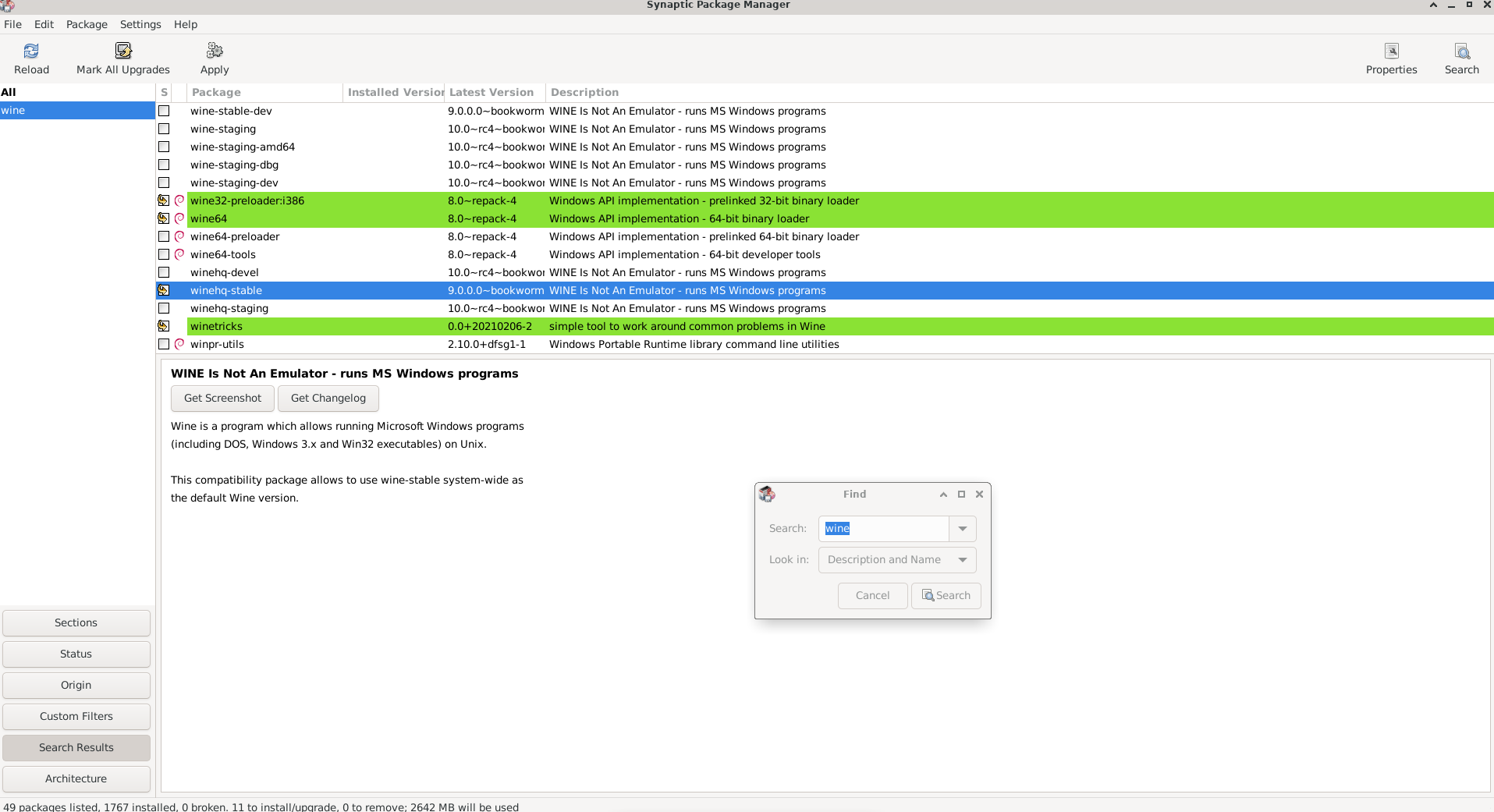The image size is (1494, 812).
Task: Click the Reload toolbar icon
Action: (x=31, y=51)
